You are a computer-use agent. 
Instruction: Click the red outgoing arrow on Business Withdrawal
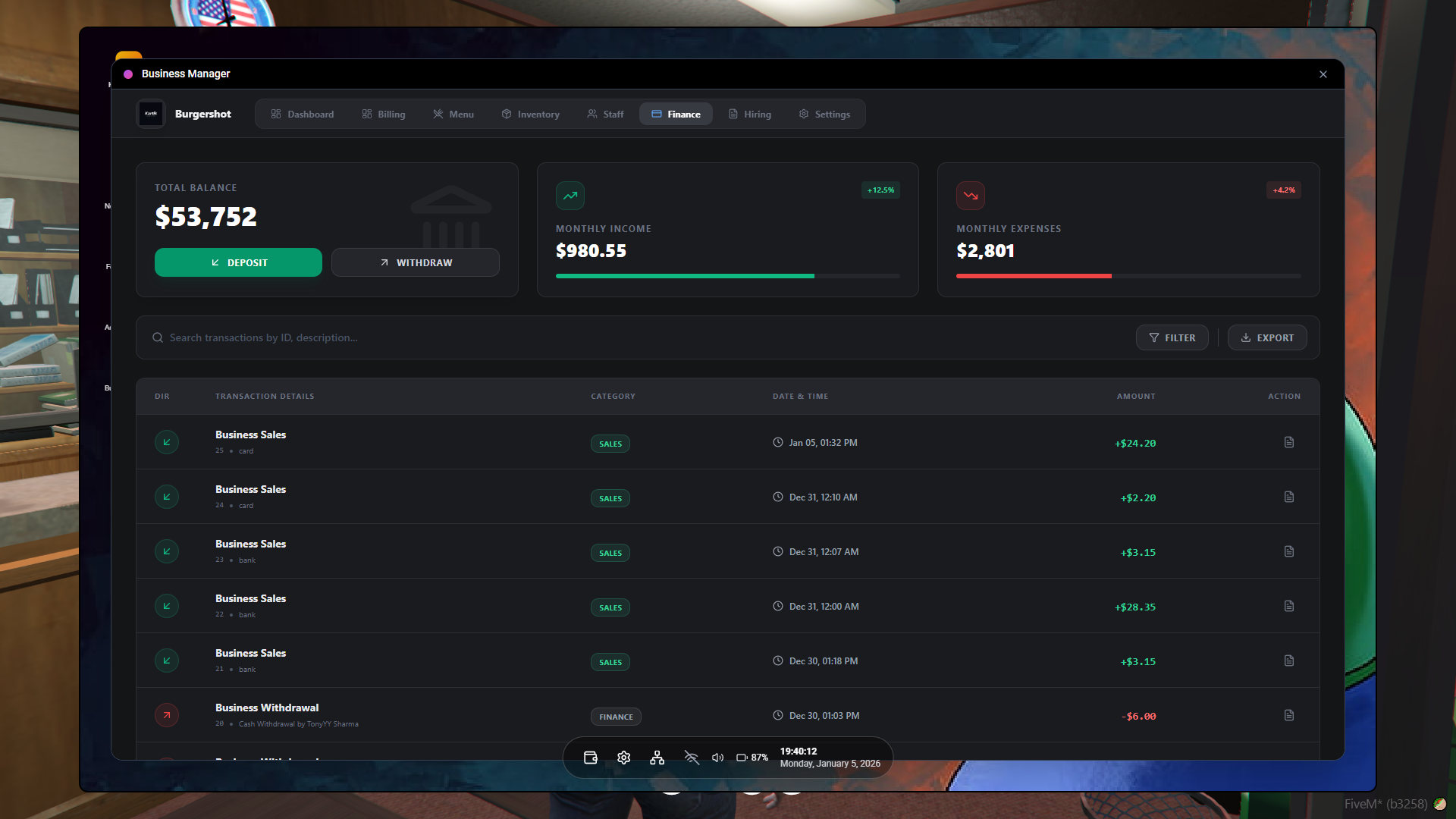point(167,715)
